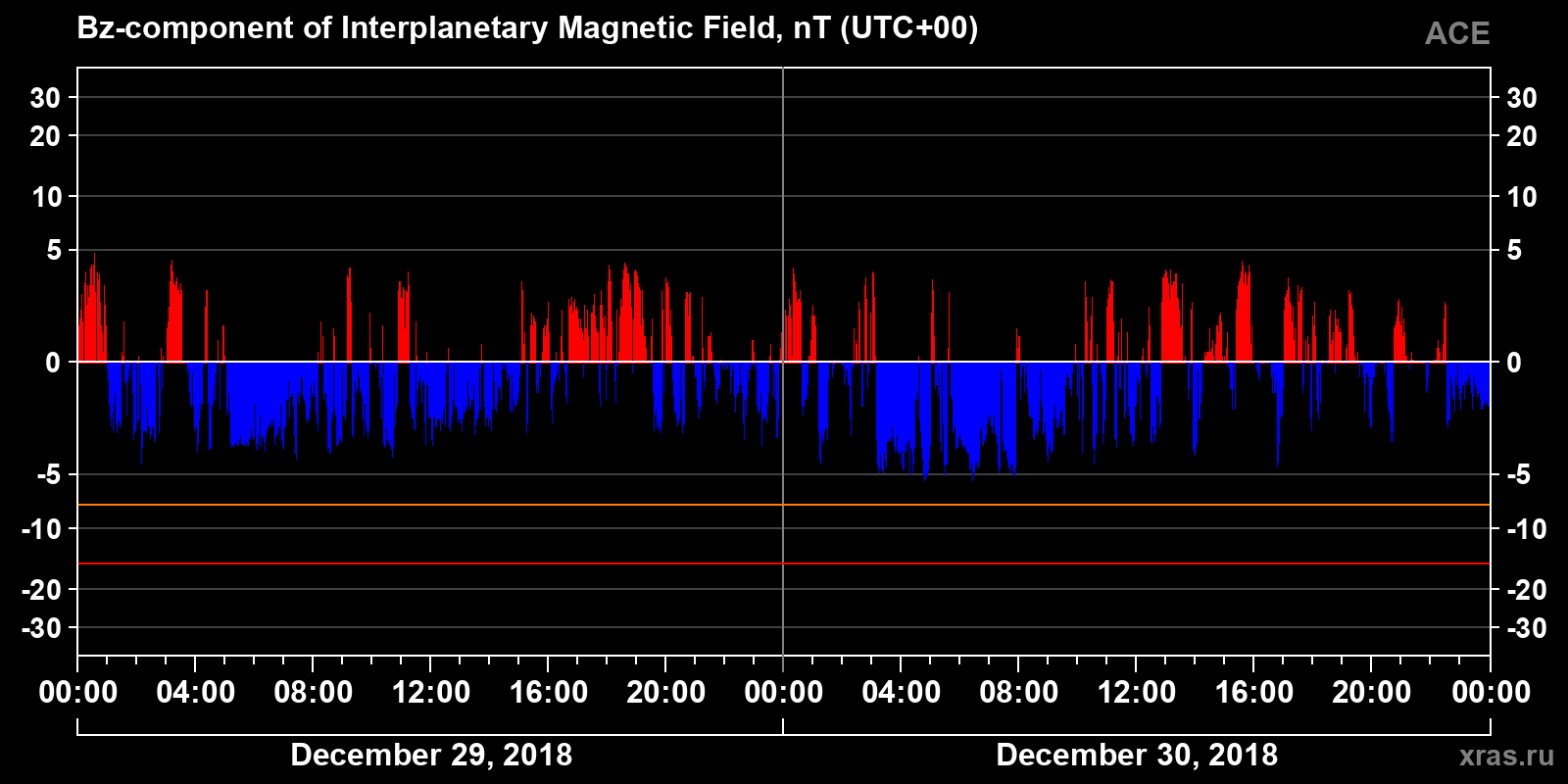Click the red threshold line
The height and width of the screenshot is (784, 1568).
(784, 563)
